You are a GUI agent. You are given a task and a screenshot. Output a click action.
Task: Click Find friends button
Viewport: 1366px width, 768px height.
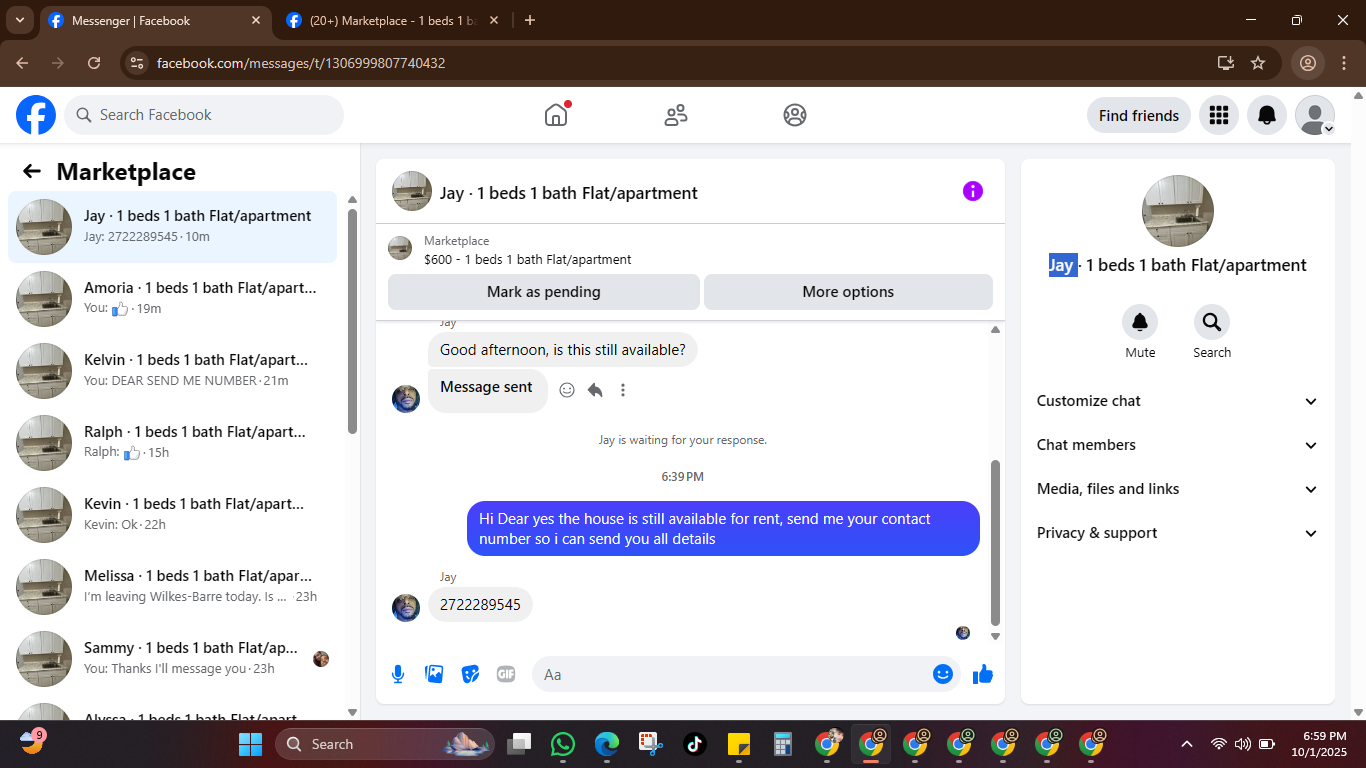pyautogui.click(x=1139, y=115)
